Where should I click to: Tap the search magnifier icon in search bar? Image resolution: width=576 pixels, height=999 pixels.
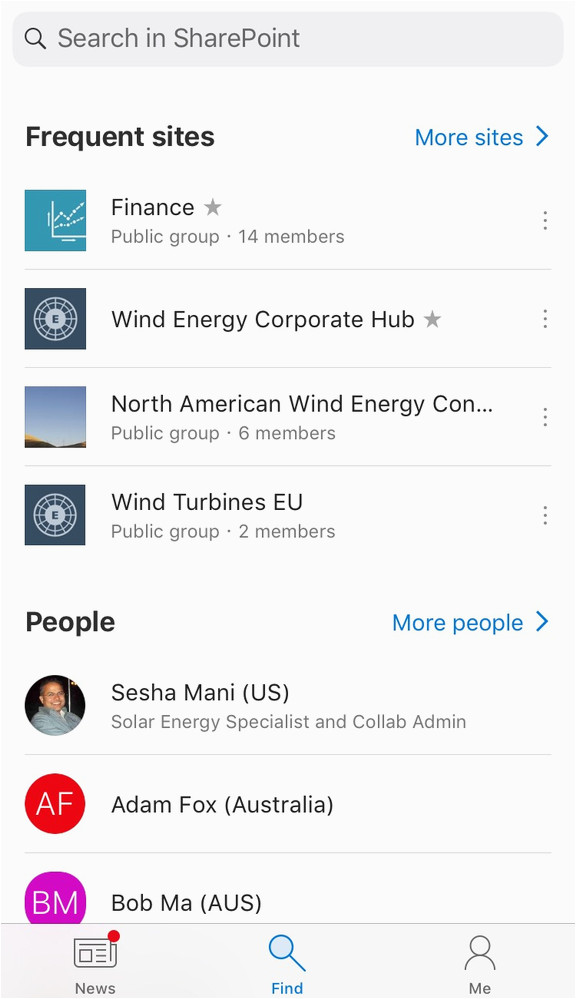coord(35,39)
